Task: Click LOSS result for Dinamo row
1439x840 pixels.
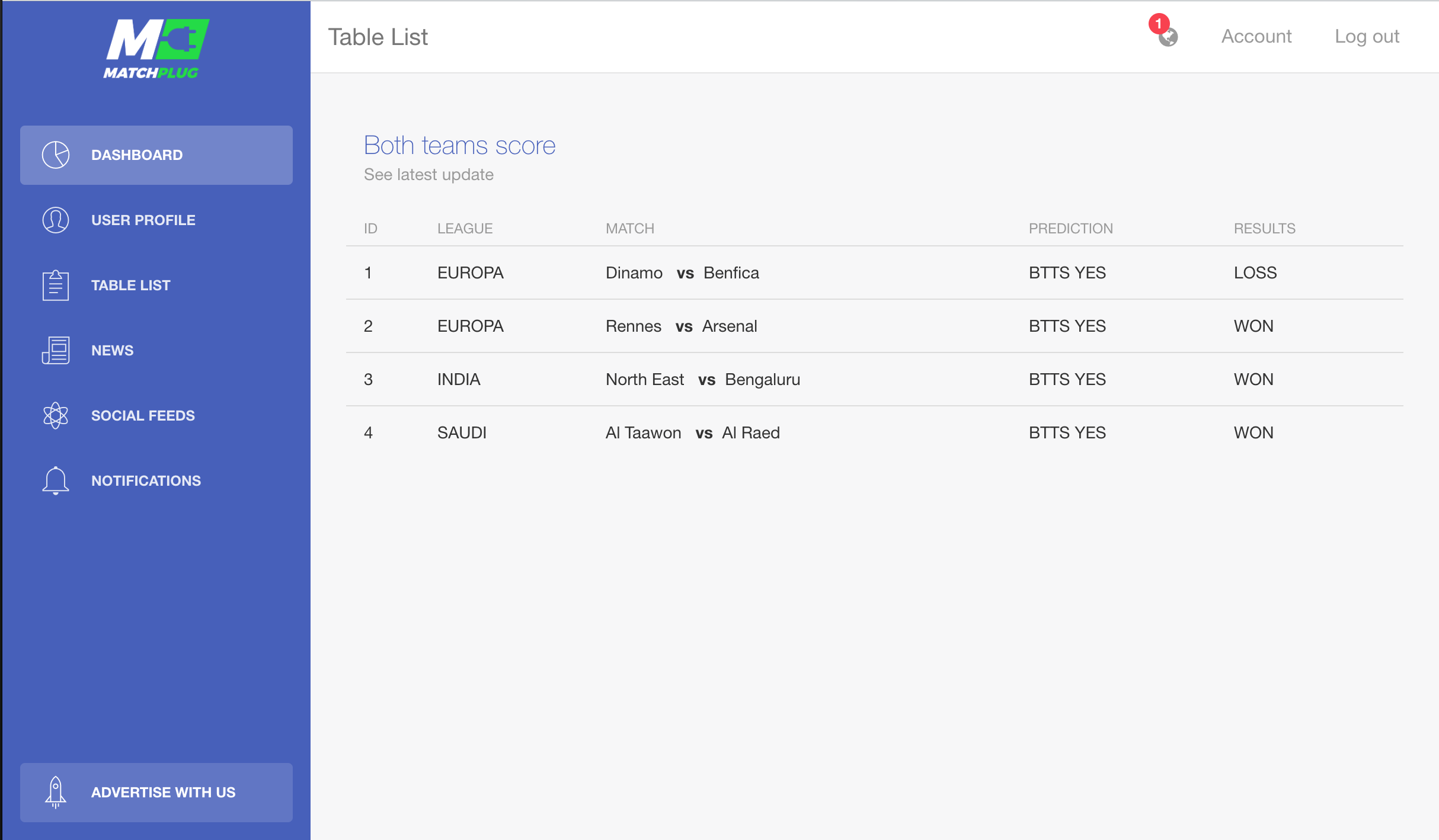Action: coord(1255,273)
